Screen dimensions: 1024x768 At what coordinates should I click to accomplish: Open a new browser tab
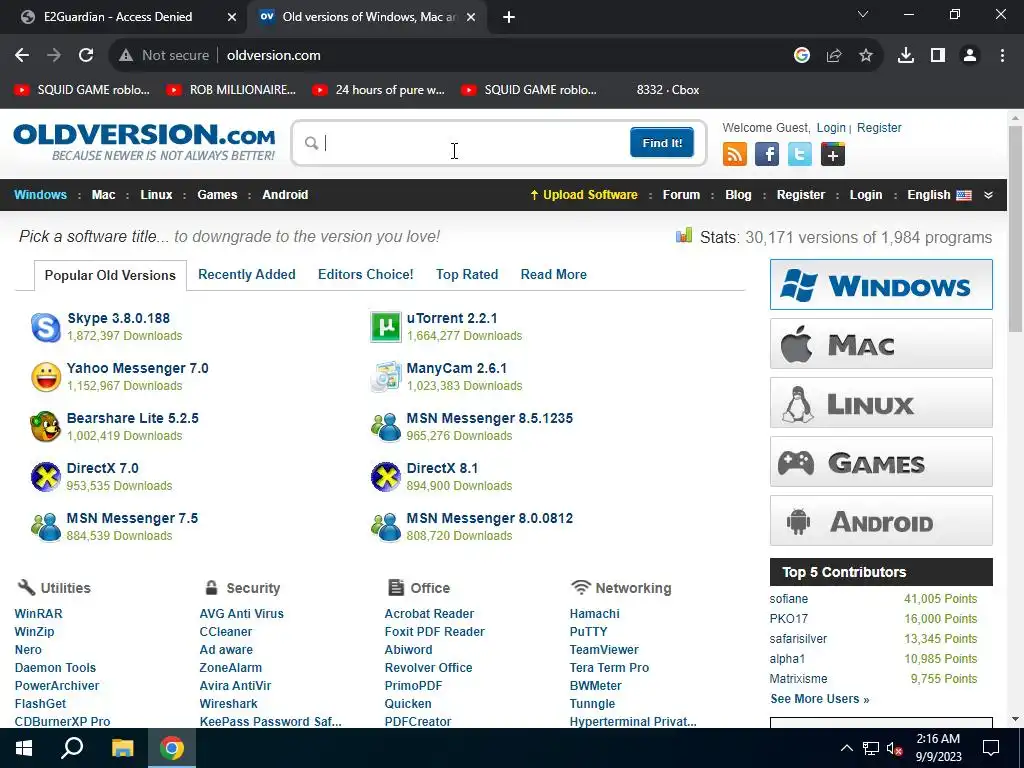tap(509, 18)
